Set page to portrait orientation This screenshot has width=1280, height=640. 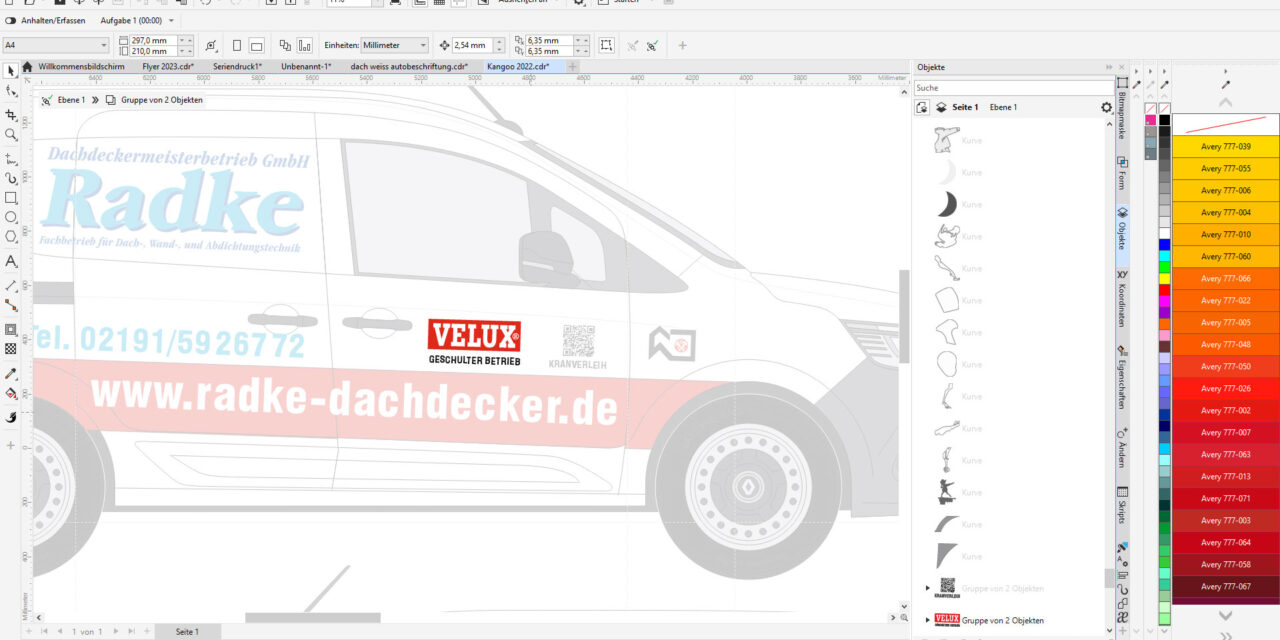[x=236, y=45]
